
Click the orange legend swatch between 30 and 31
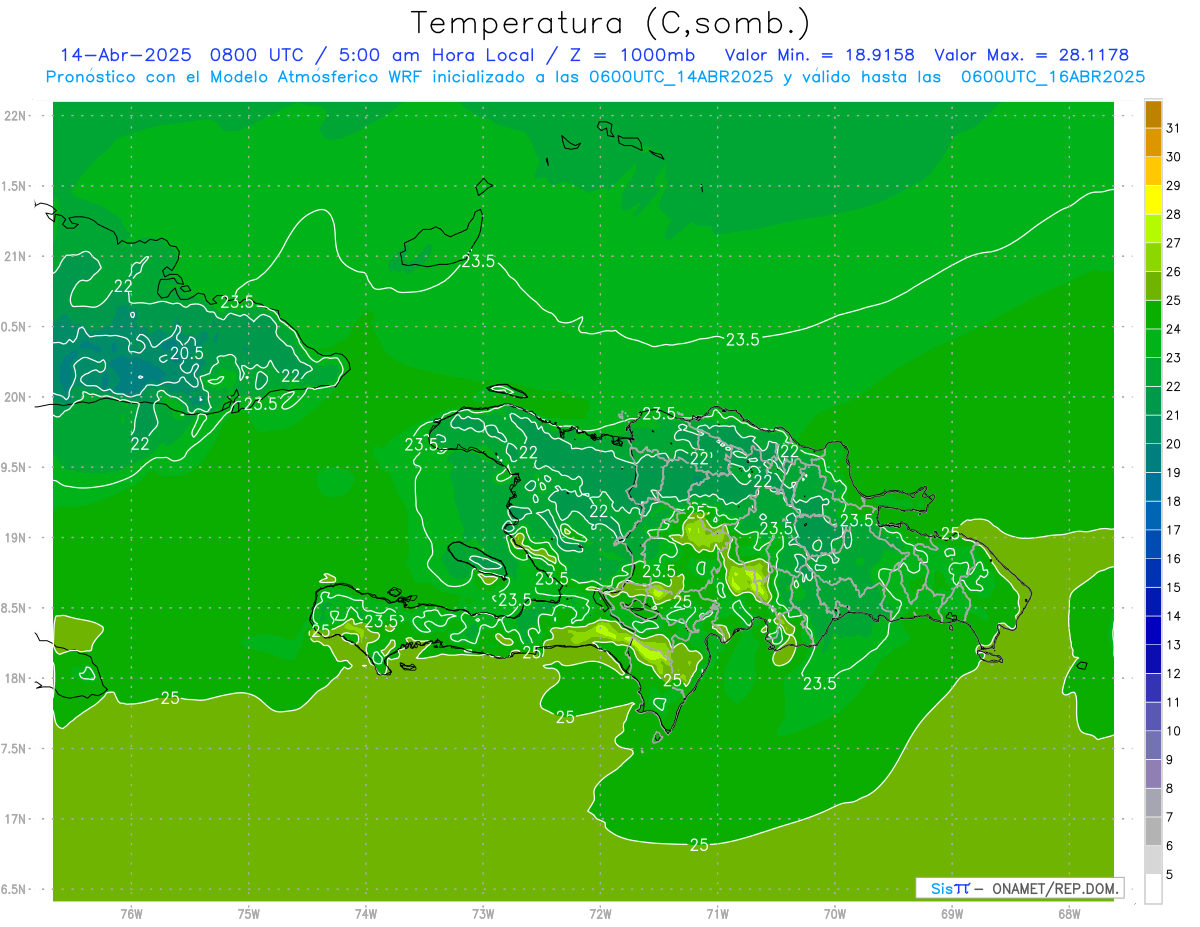coord(1153,142)
